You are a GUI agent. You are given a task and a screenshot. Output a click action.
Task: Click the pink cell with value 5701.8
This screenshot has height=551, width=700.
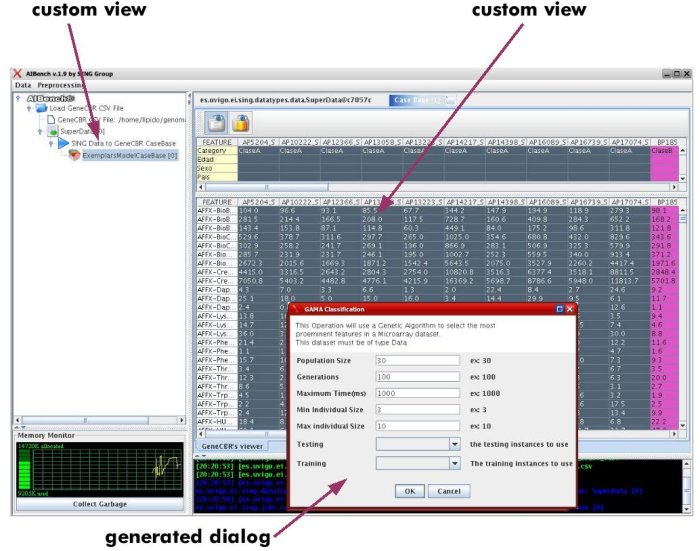pos(664,281)
